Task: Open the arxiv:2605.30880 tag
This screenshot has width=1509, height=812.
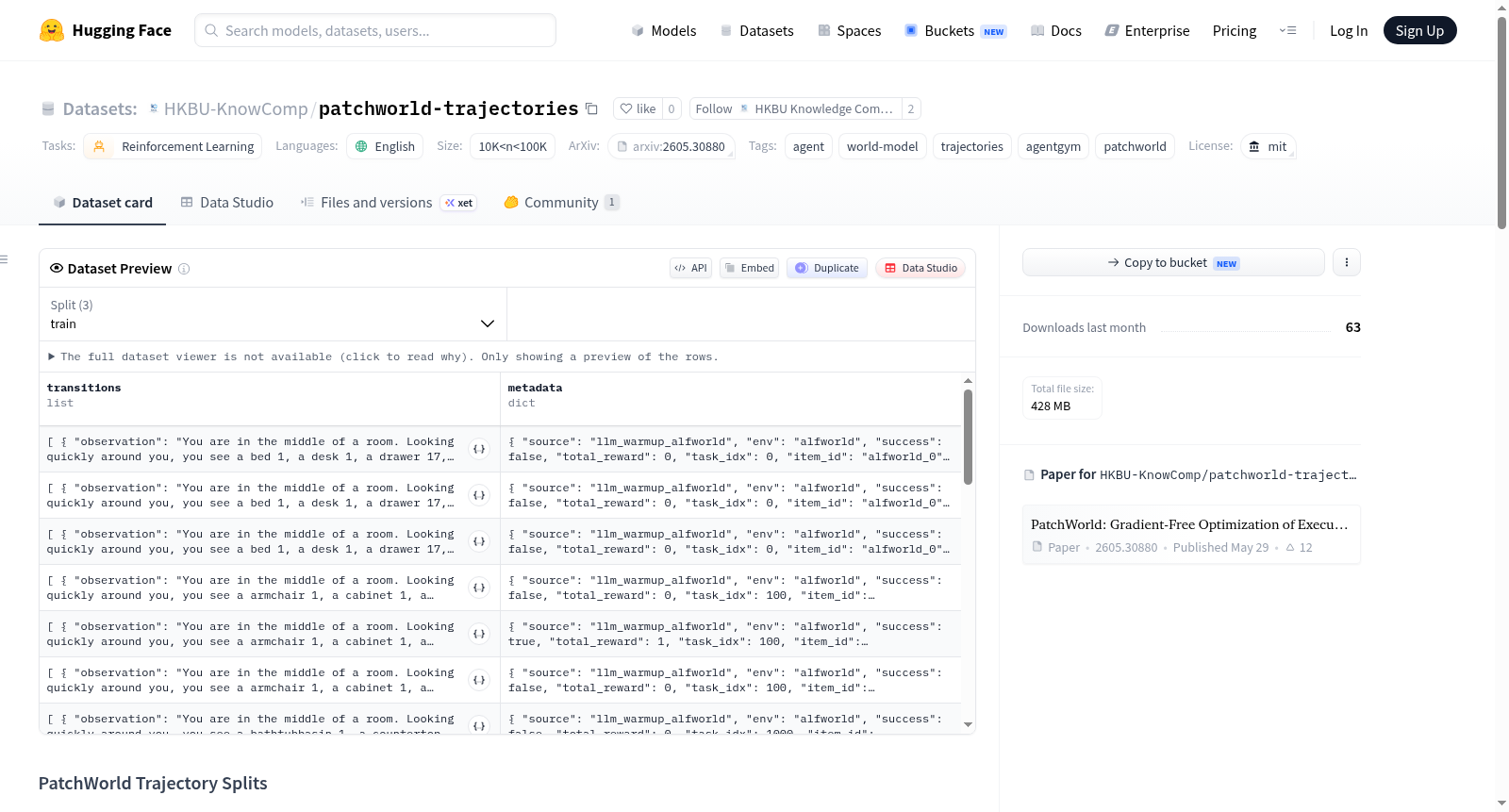Action: tap(672, 146)
